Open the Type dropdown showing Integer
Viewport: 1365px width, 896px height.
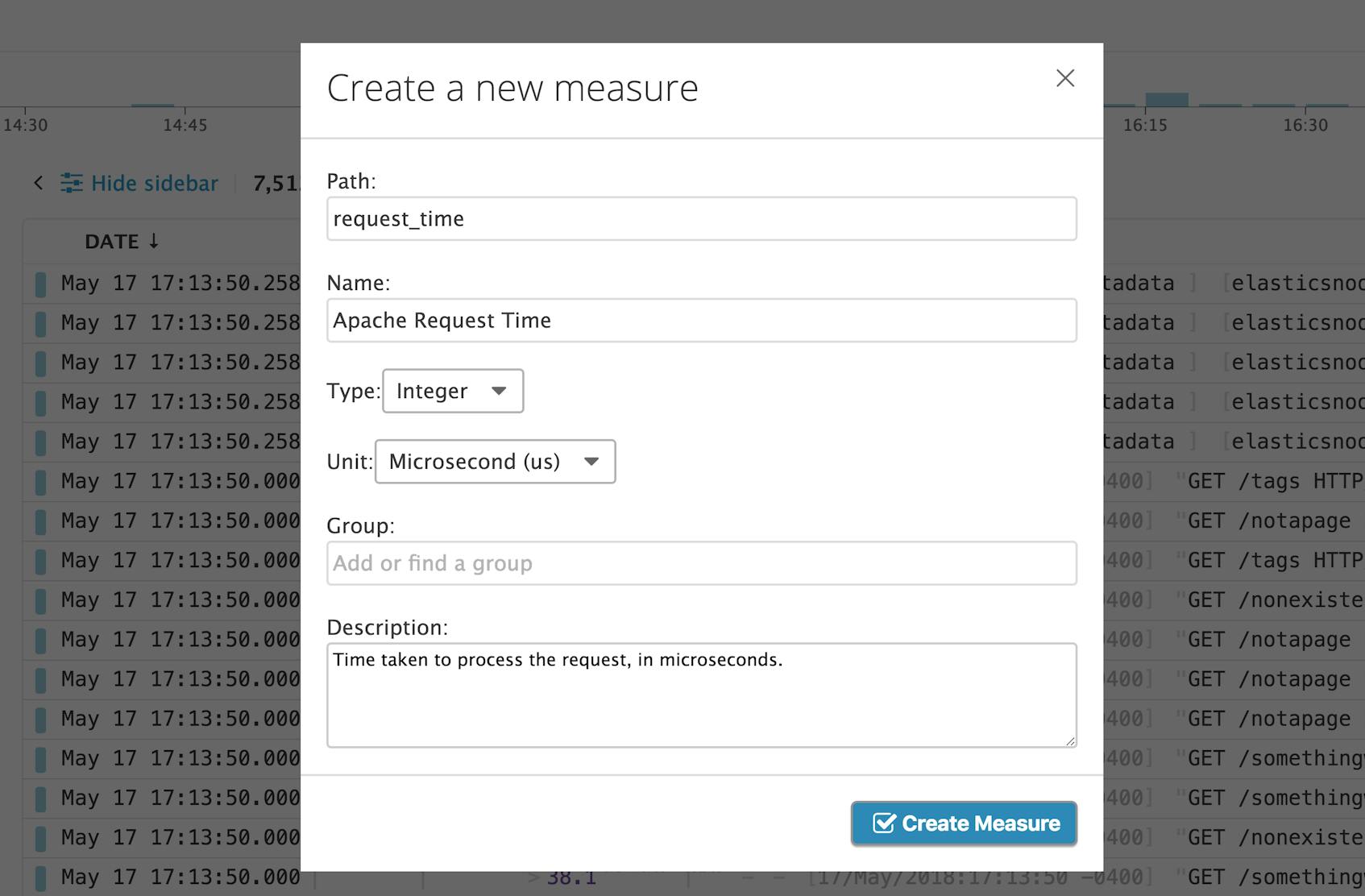(x=452, y=391)
